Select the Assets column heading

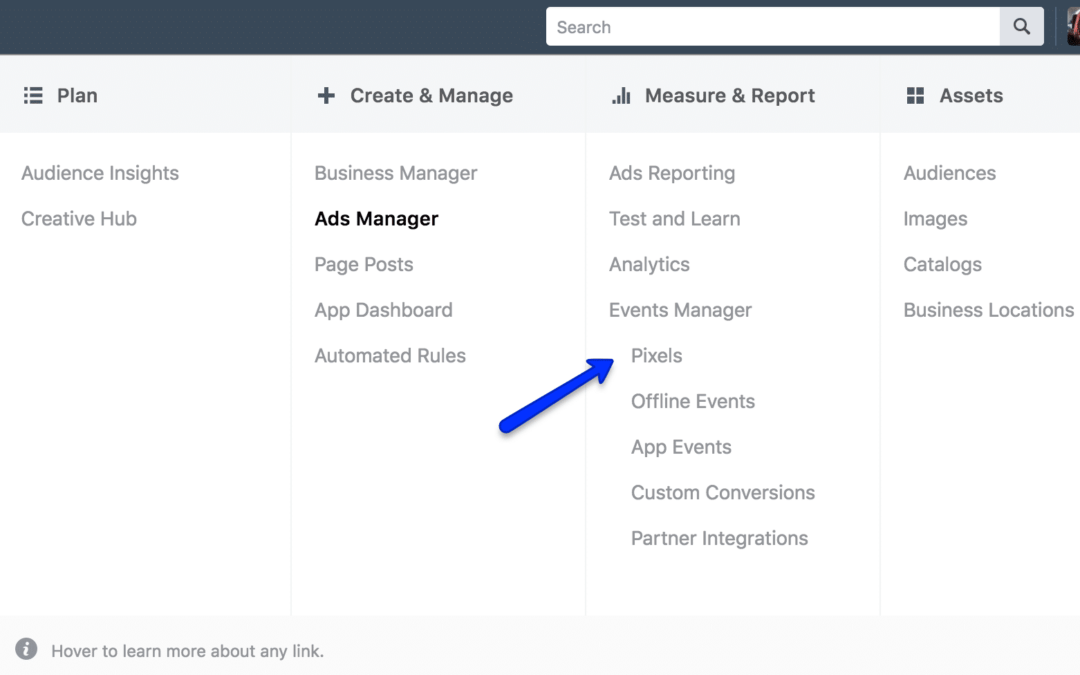(971, 95)
